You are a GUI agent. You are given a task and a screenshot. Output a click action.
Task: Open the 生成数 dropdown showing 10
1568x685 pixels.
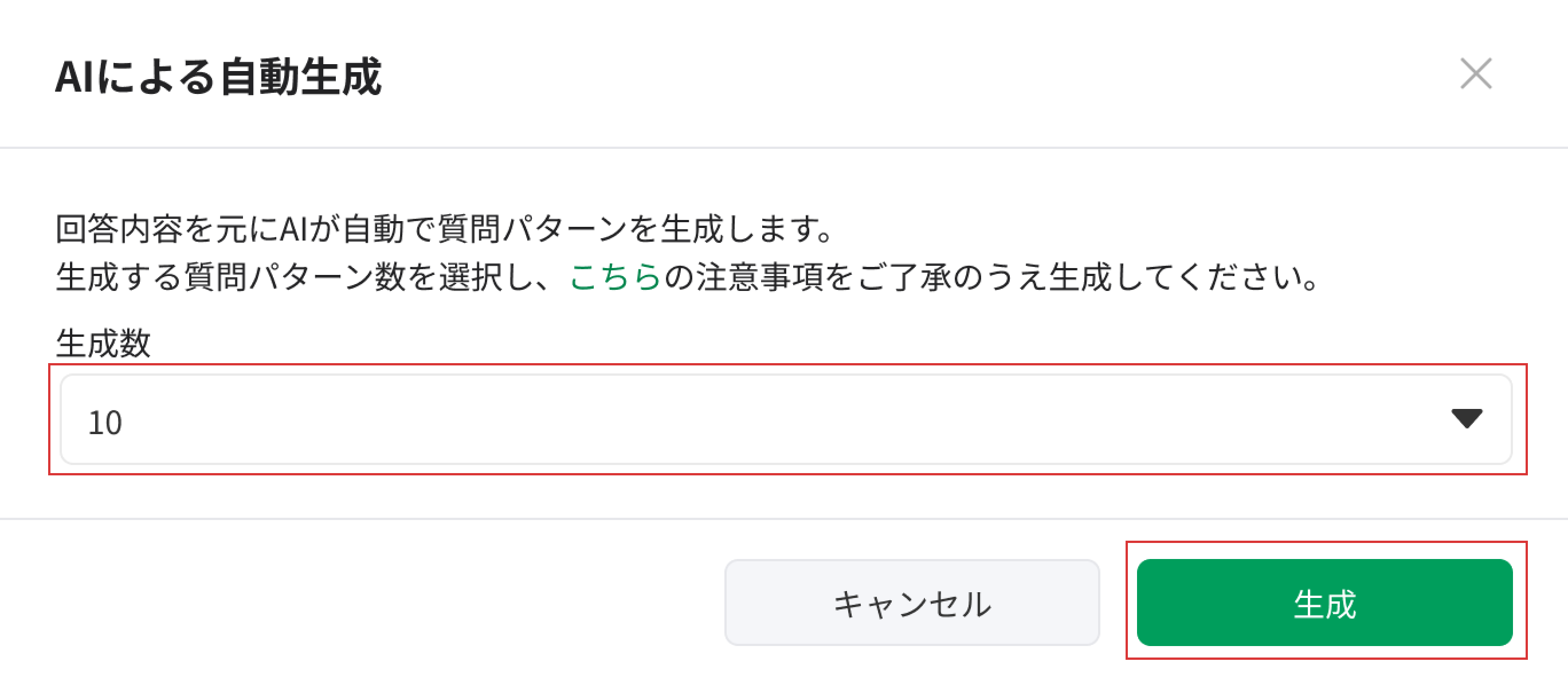point(785,420)
